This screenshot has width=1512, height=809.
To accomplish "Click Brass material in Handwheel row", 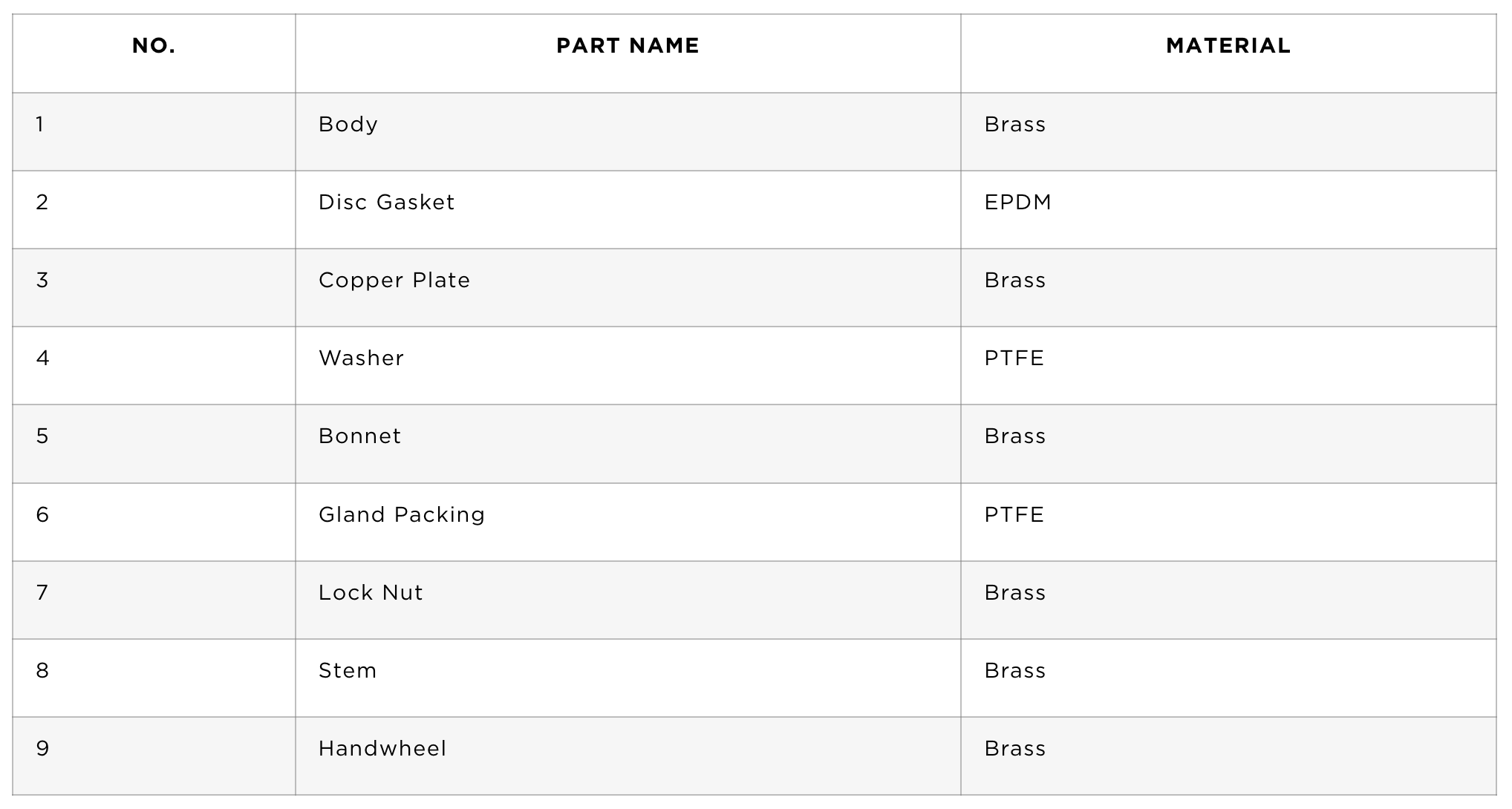I will (x=1015, y=748).
